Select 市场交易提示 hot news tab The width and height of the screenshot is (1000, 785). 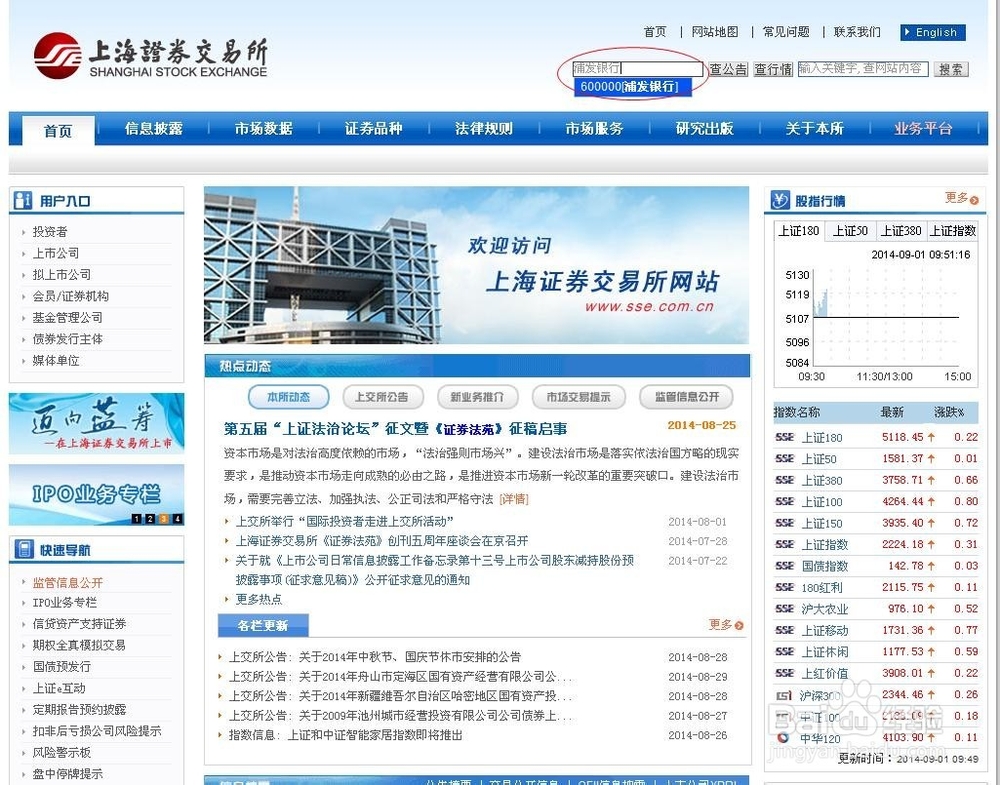pos(578,397)
